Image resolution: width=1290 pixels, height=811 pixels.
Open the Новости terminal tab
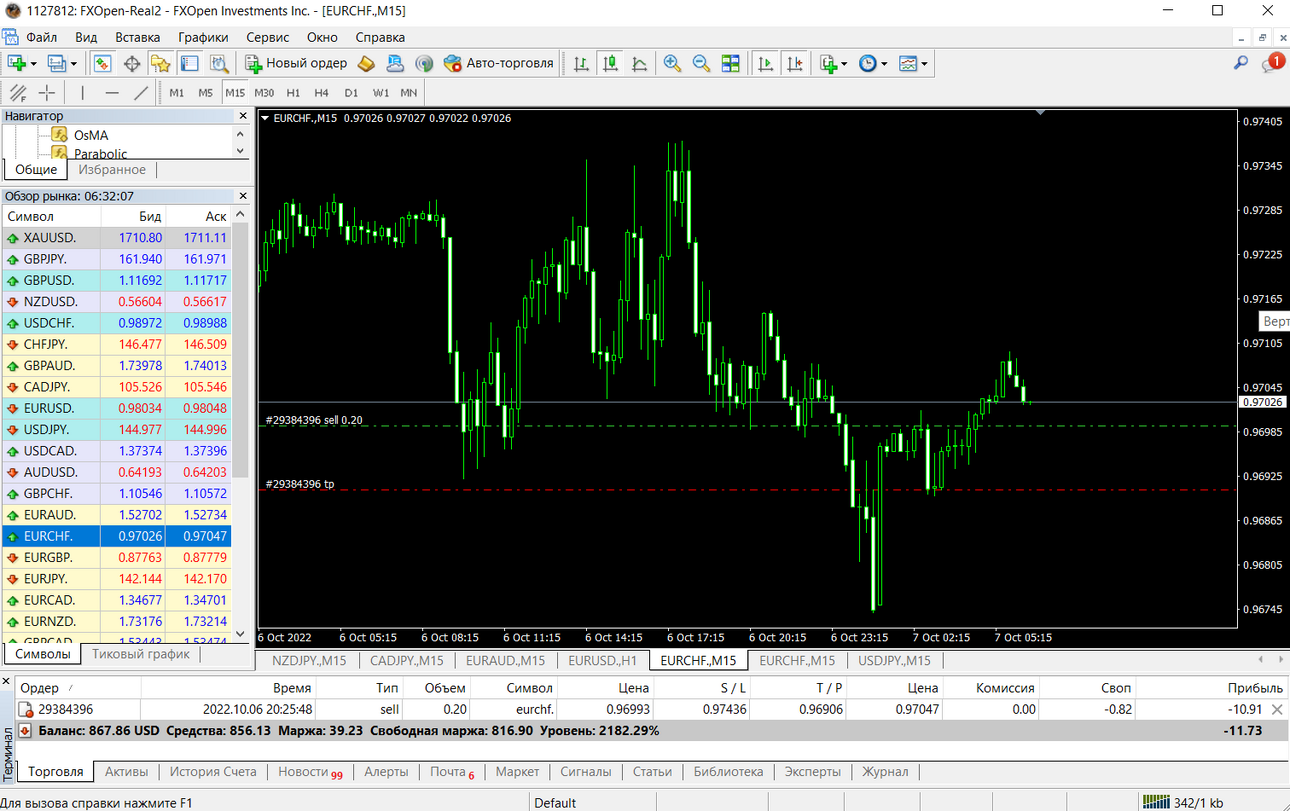pos(309,772)
